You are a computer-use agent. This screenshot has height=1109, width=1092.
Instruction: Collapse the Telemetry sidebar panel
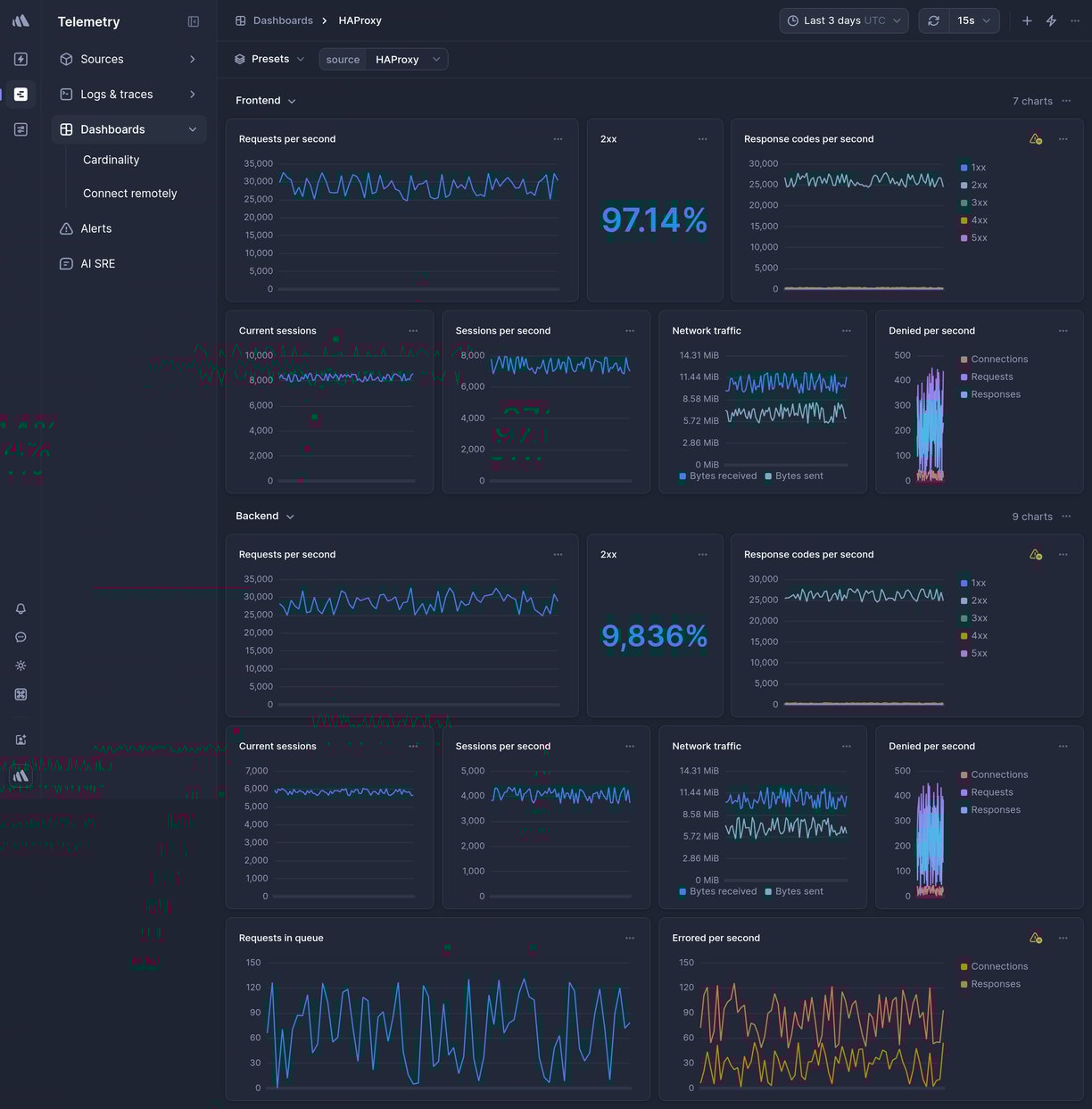tap(194, 21)
